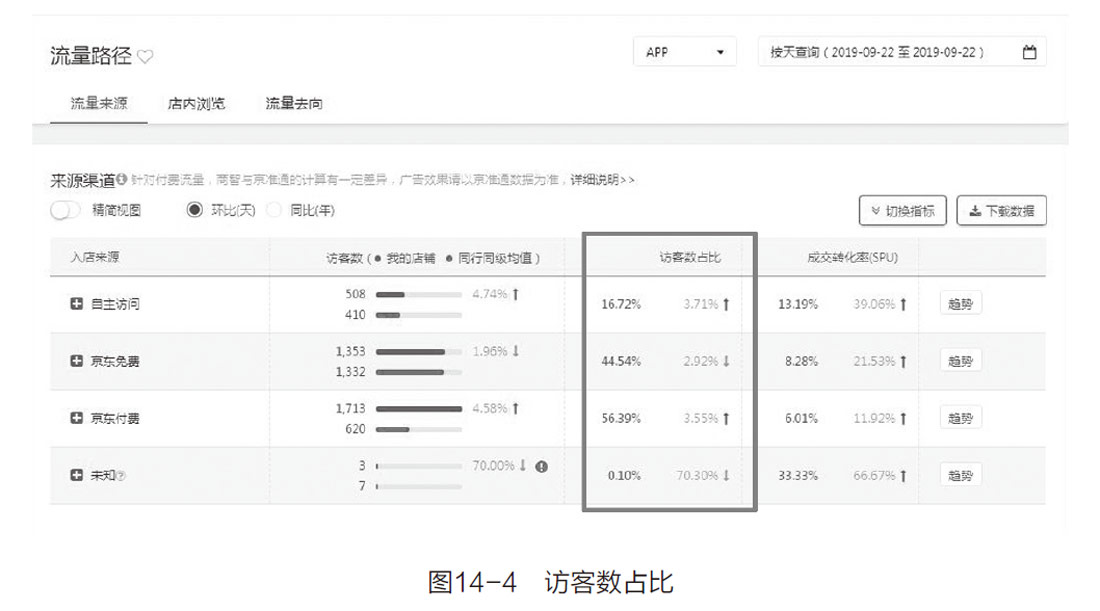Click the calendar icon in date field
This screenshot has height=611, width=1100.
(x=1029, y=52)
